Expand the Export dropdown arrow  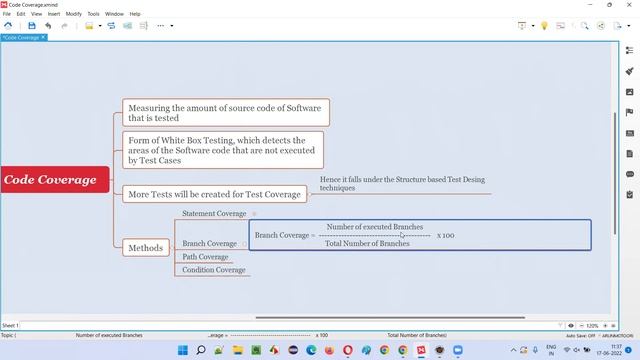[x=629, y=26]
